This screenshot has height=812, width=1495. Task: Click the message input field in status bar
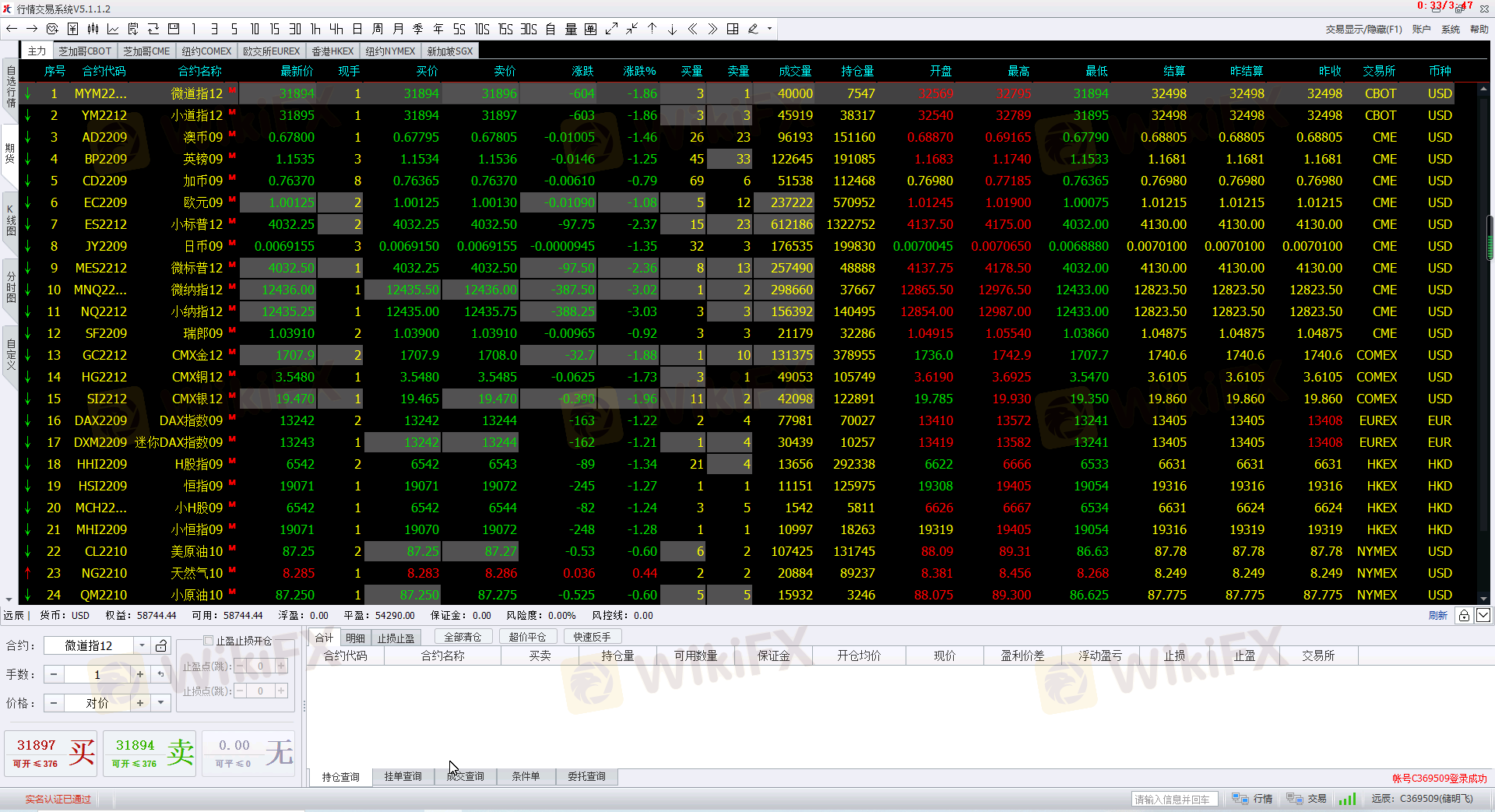(x=1173, y=799)
